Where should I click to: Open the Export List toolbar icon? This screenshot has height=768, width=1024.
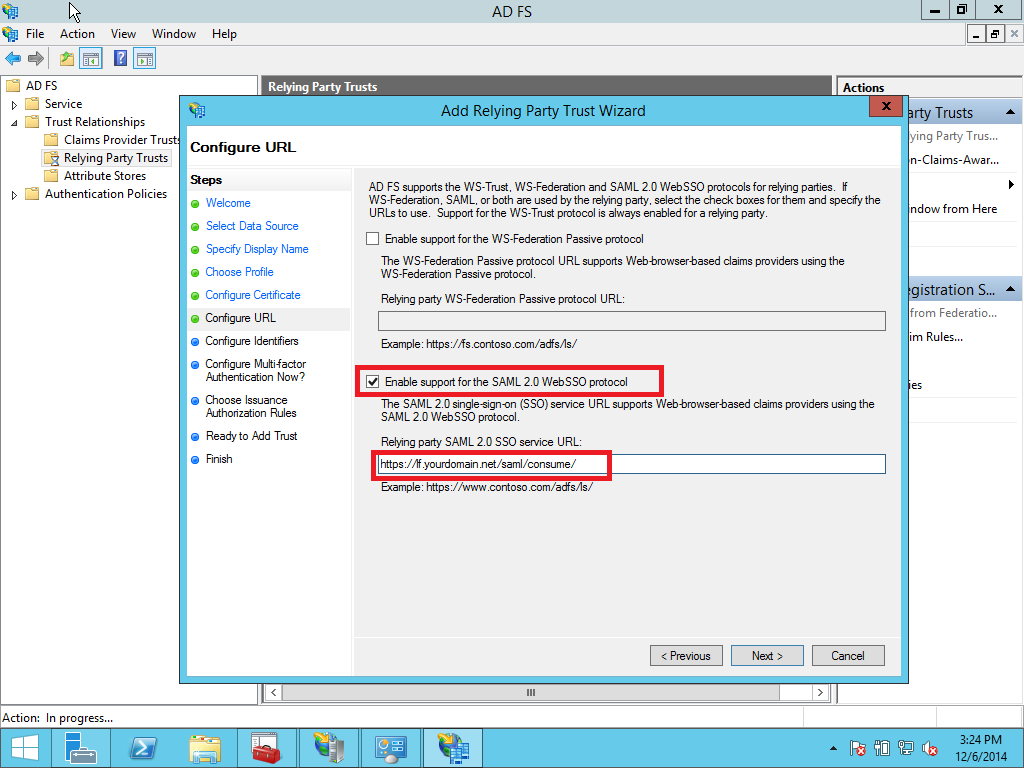pos(66,58)
